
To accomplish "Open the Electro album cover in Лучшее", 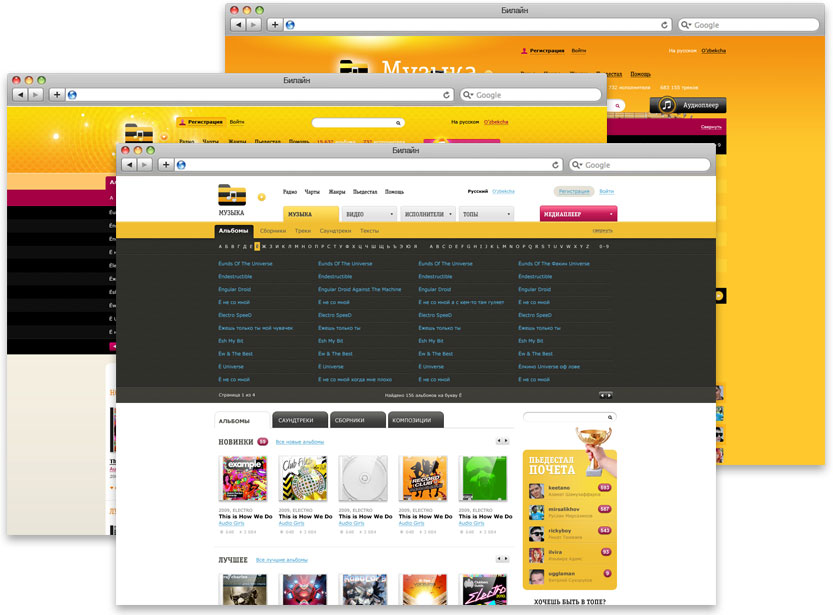I will coord(484,590).
